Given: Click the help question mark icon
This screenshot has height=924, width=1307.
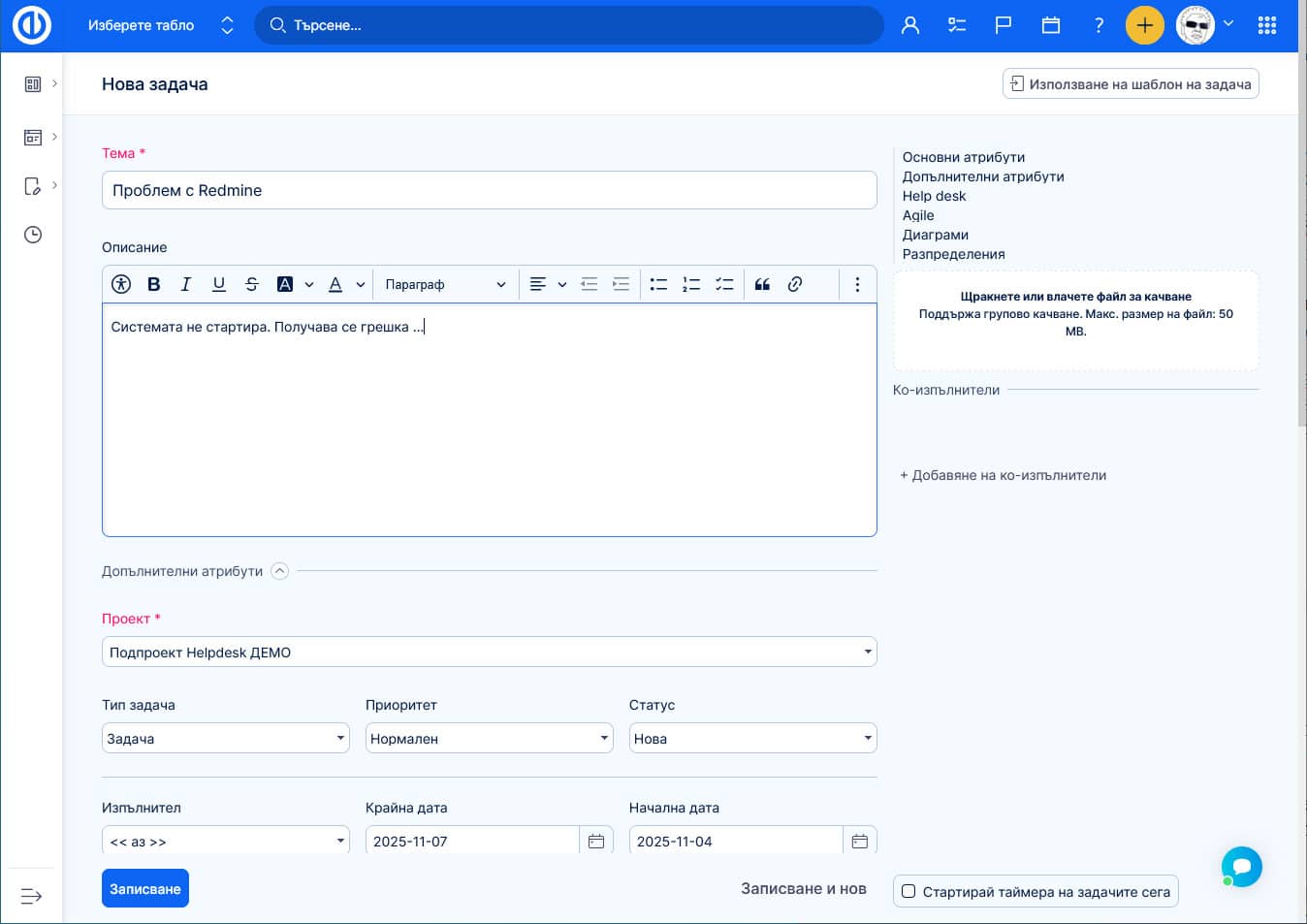Looking at the screenshot, I should point(1099,25).
